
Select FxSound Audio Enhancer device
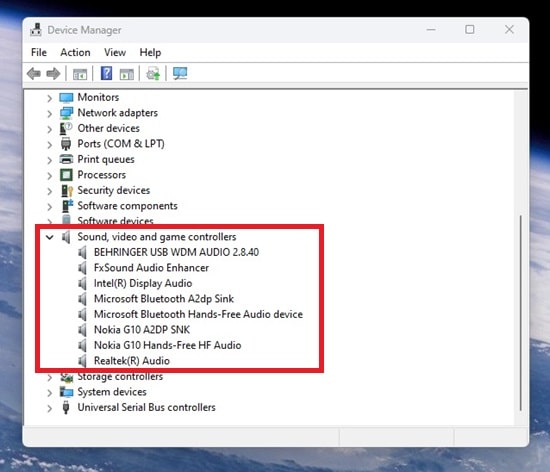click(151, 268)
